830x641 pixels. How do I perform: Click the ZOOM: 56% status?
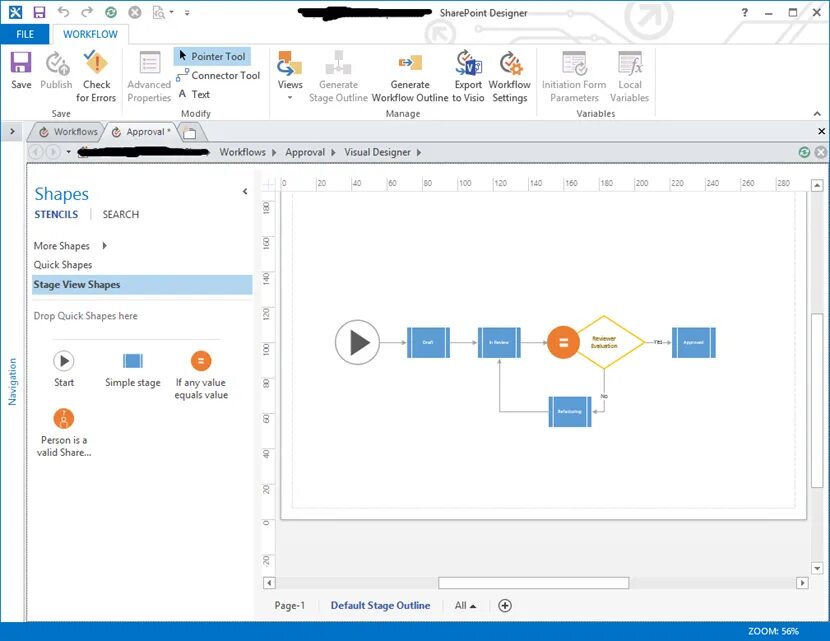click(x=773, y=631)
